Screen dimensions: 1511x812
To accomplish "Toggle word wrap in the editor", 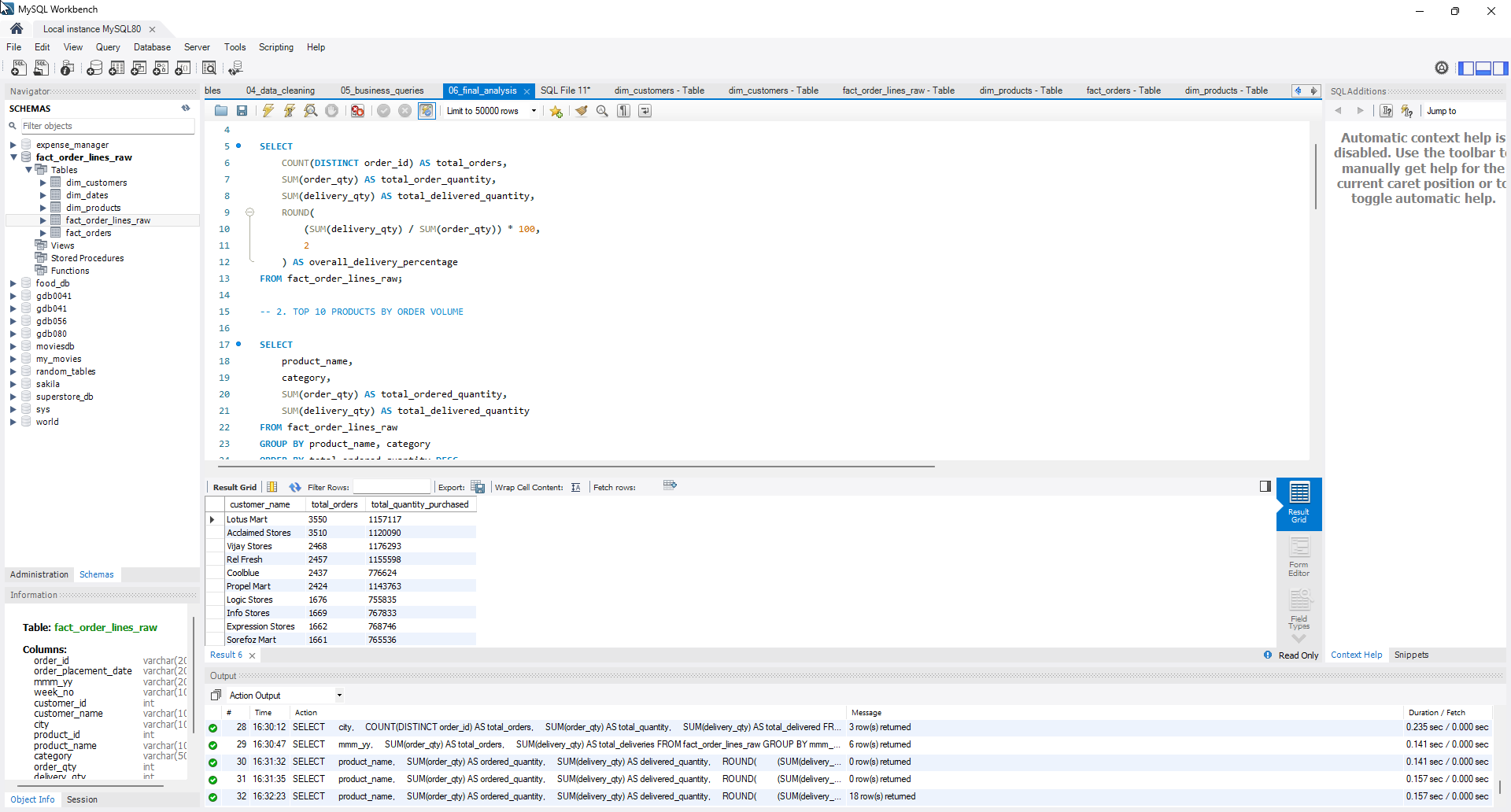I will pos(645,111).
